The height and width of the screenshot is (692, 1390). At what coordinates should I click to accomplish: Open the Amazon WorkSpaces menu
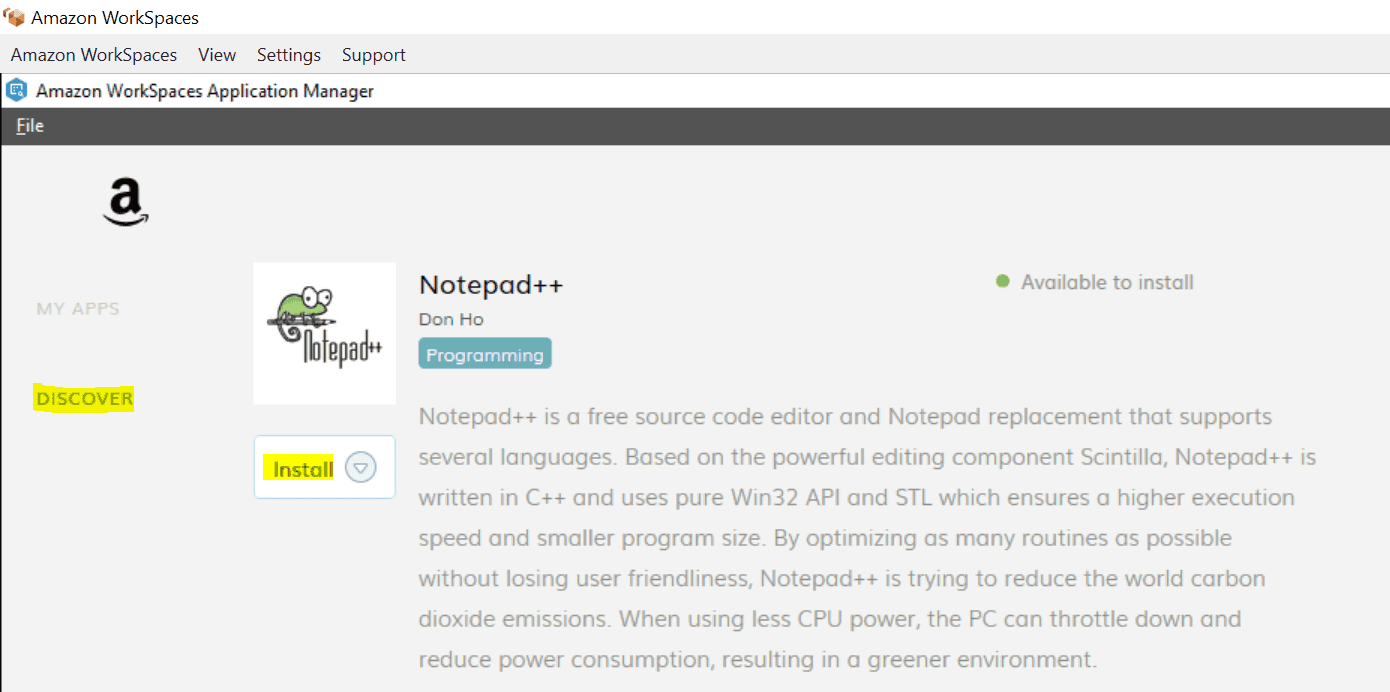coord(94,55)
